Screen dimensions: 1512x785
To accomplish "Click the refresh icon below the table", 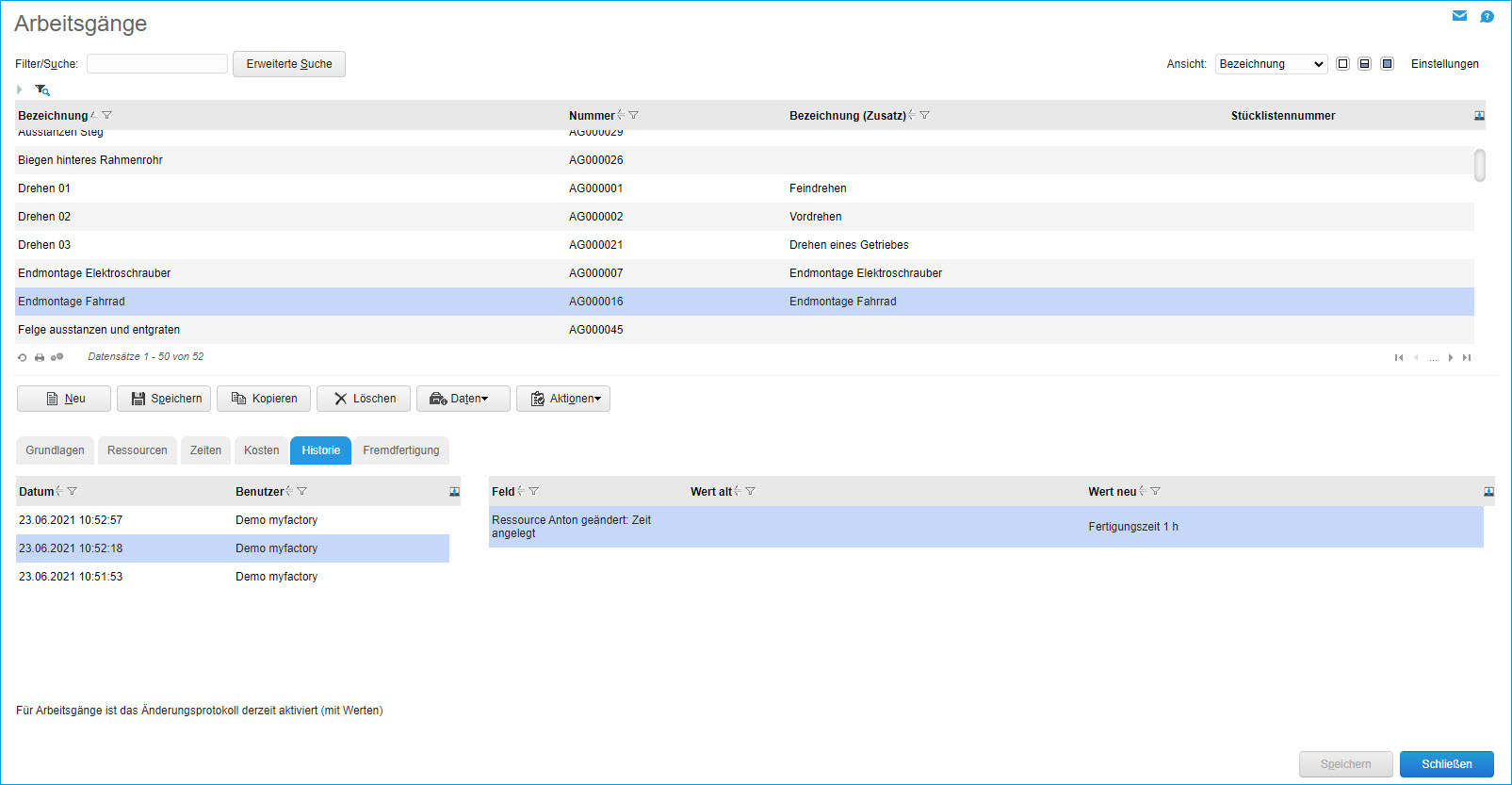I will (x=23, y=357).
